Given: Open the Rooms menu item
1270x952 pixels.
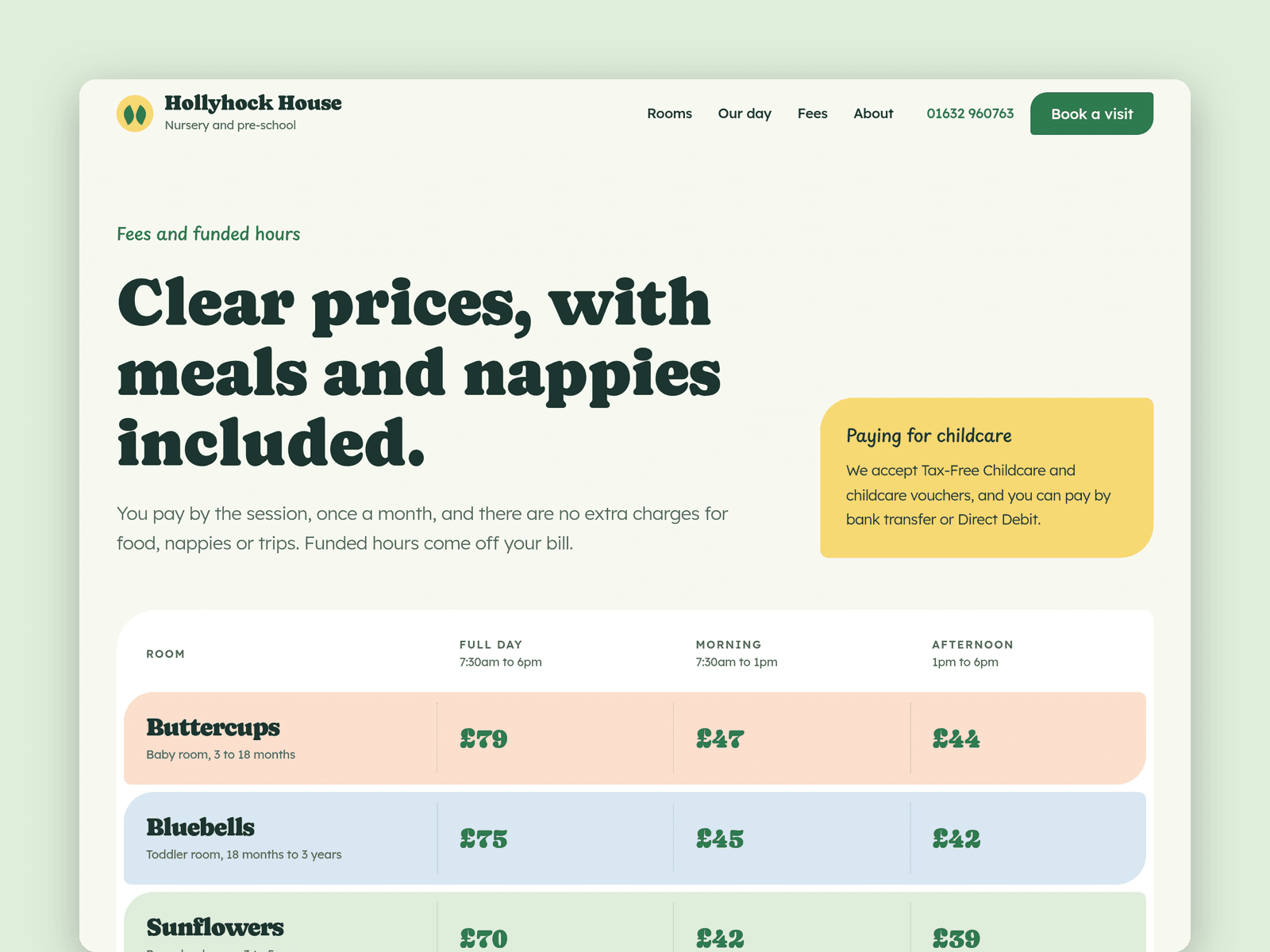Looking at the screenshot, I should pos(669,113).
